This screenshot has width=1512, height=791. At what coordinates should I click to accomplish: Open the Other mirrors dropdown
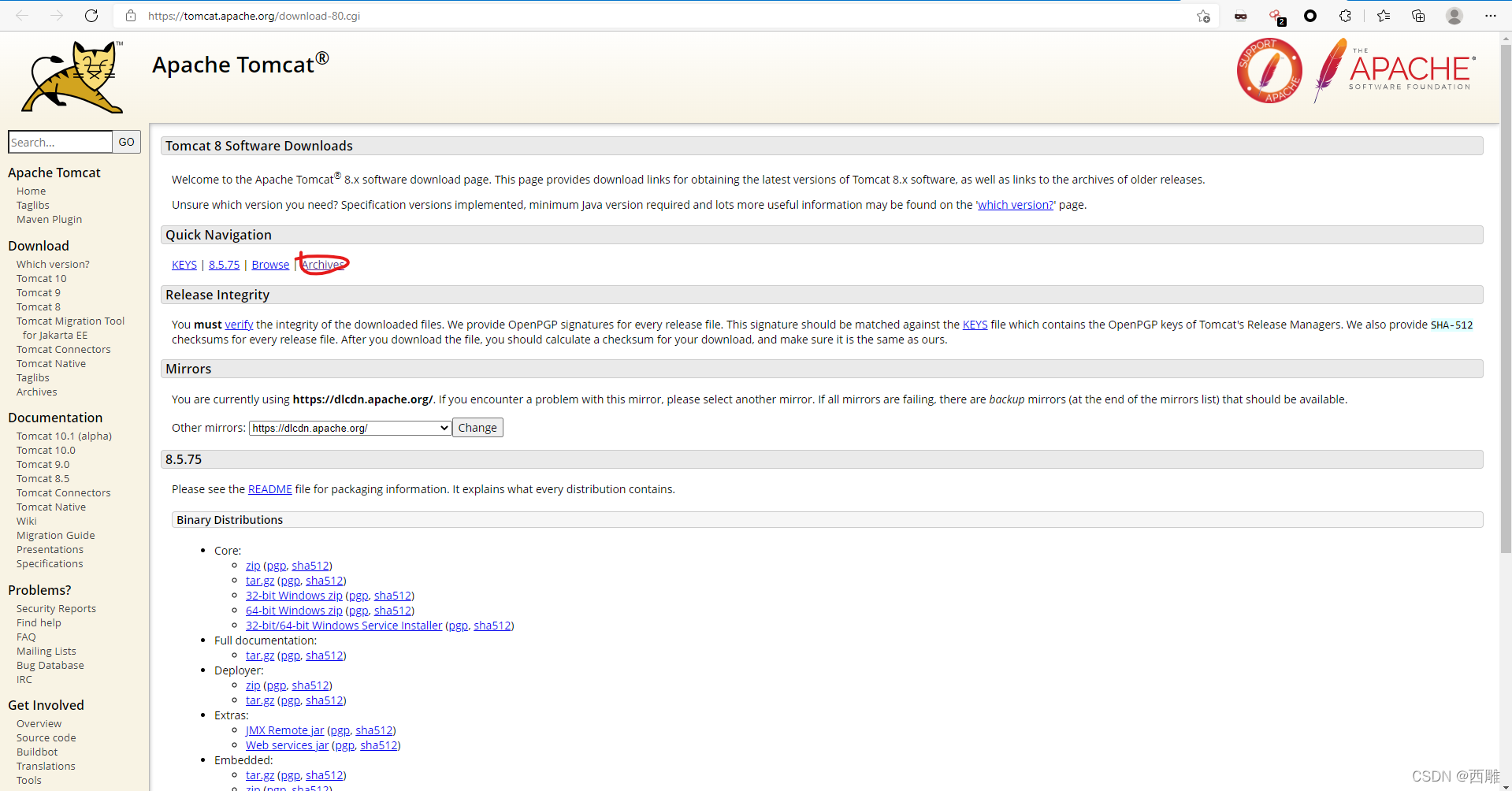point(350,428)
